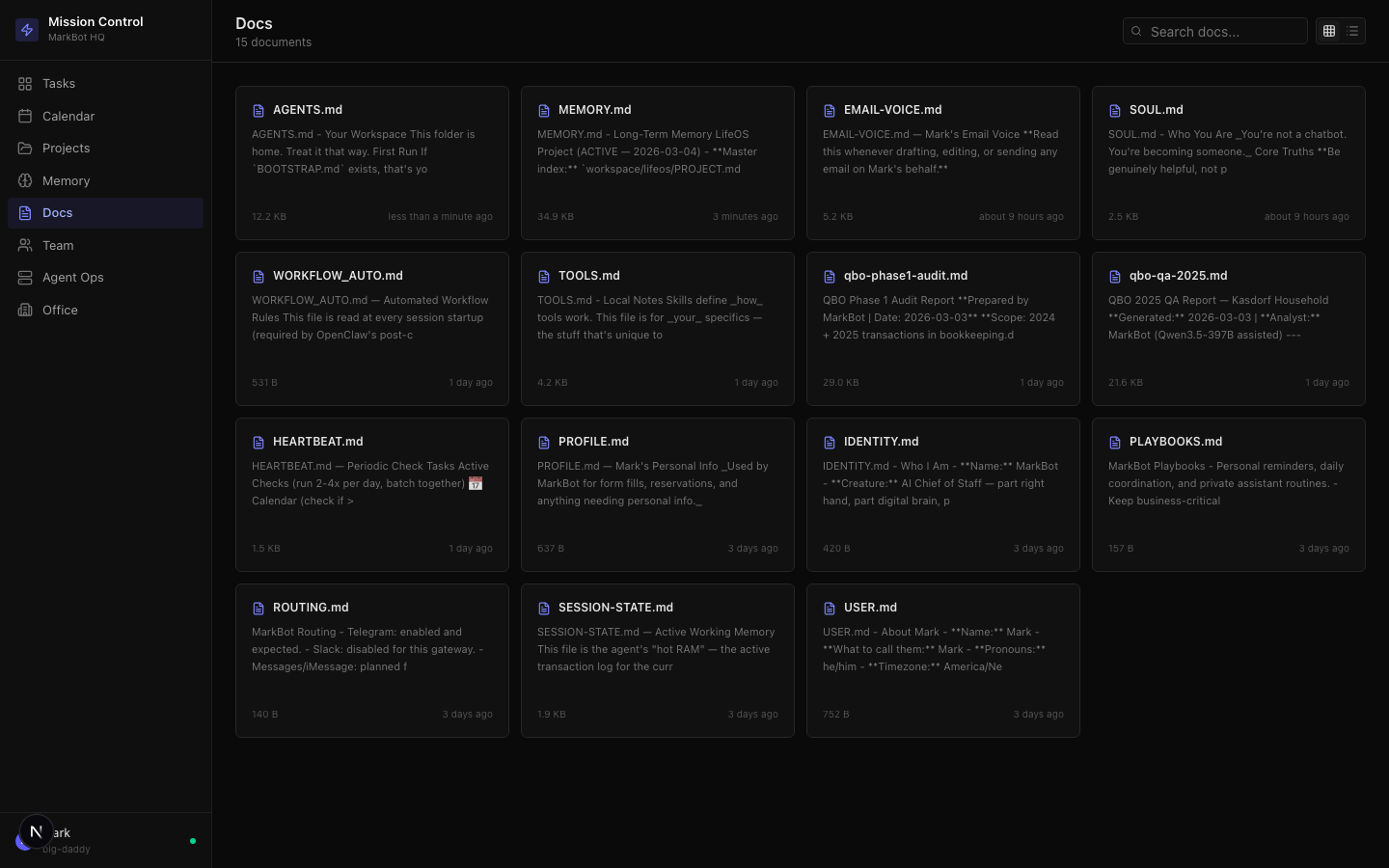Viewport: 1389px width, 868px height.
Task: Click the Team people icon
Action: tap(25, 245)
